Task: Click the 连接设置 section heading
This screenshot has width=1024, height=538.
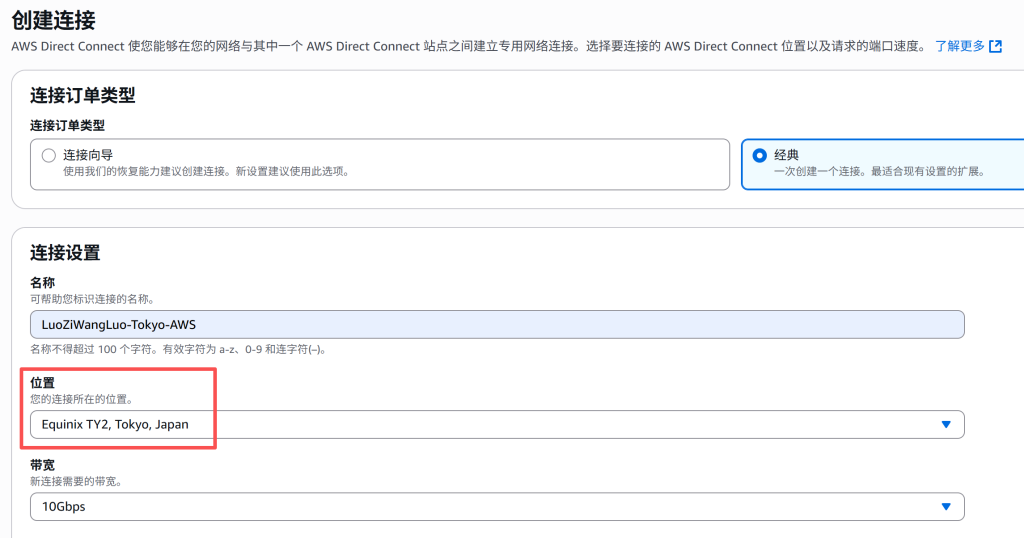Action: click(x=65, y=252)
